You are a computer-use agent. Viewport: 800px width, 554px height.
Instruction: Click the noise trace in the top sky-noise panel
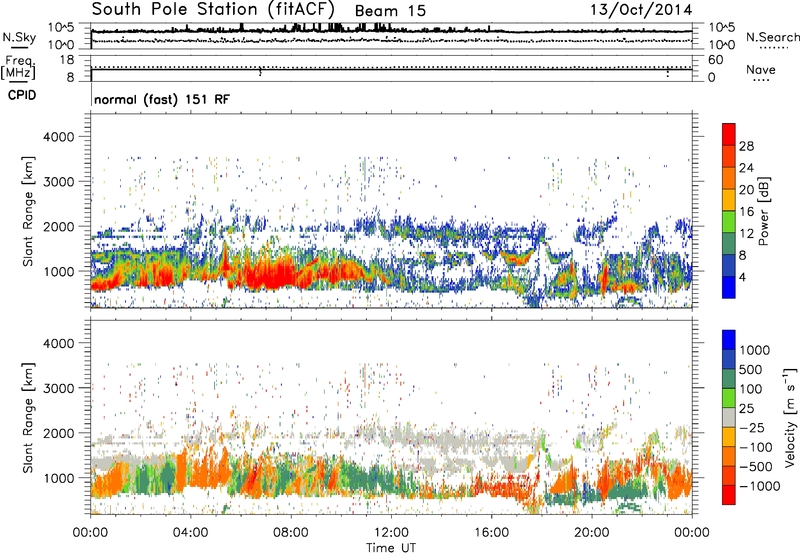coord(391,31)
